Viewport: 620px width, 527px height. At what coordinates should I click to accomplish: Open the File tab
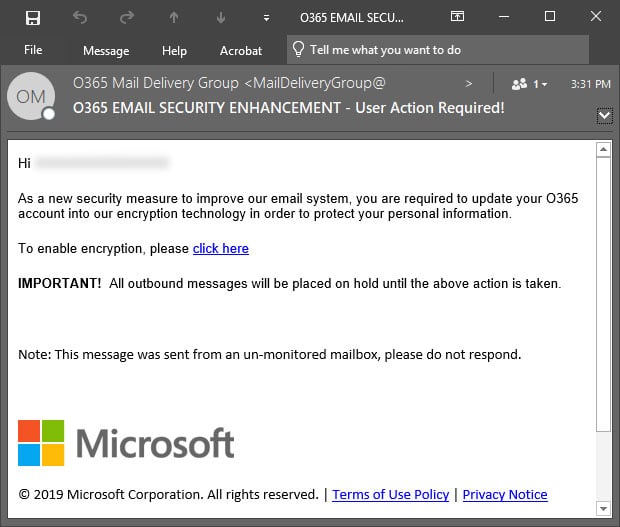pyautogui.click(x=33, y=50)
